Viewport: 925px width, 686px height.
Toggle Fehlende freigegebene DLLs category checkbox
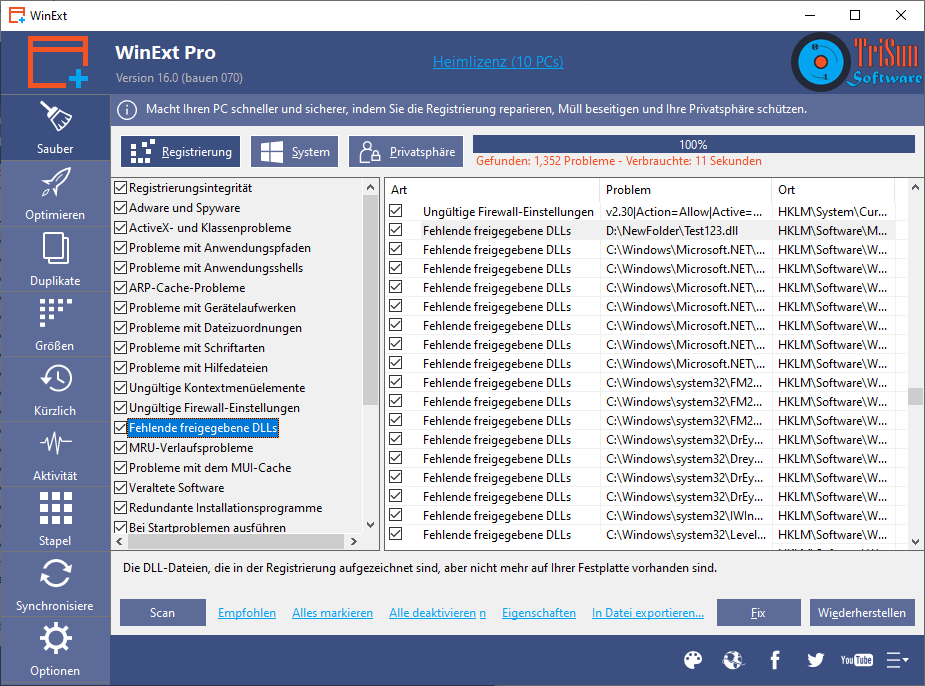tap(120, 428)
